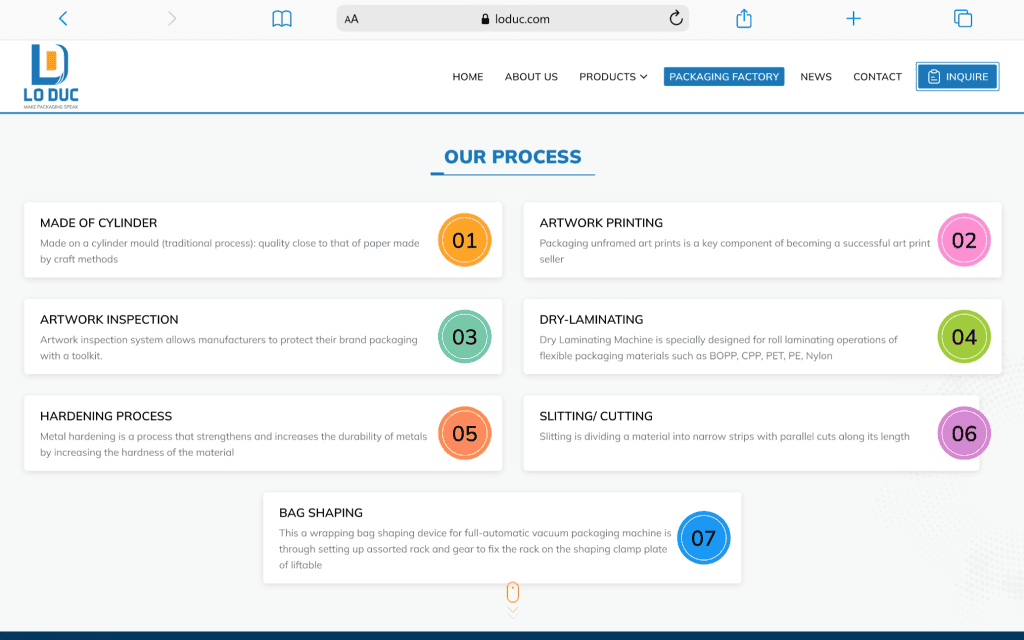Click the ARTWORK INSPECTION heading
Screen dimensions: 1024x640
(109, 319)
